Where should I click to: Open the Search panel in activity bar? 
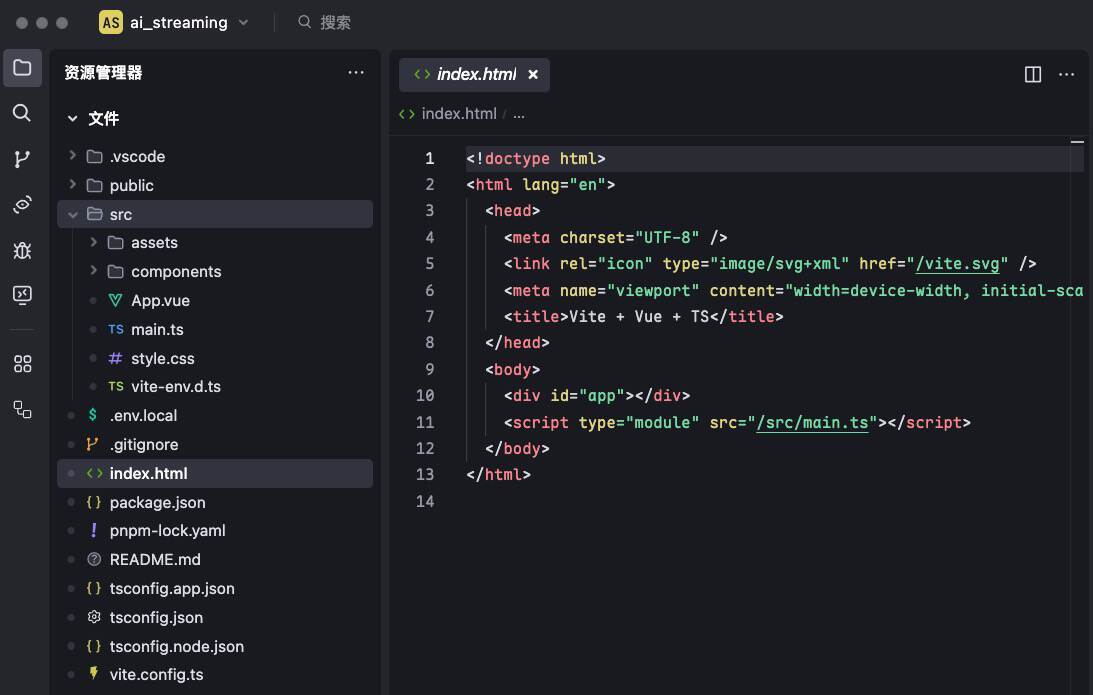(x=22, y=113)
